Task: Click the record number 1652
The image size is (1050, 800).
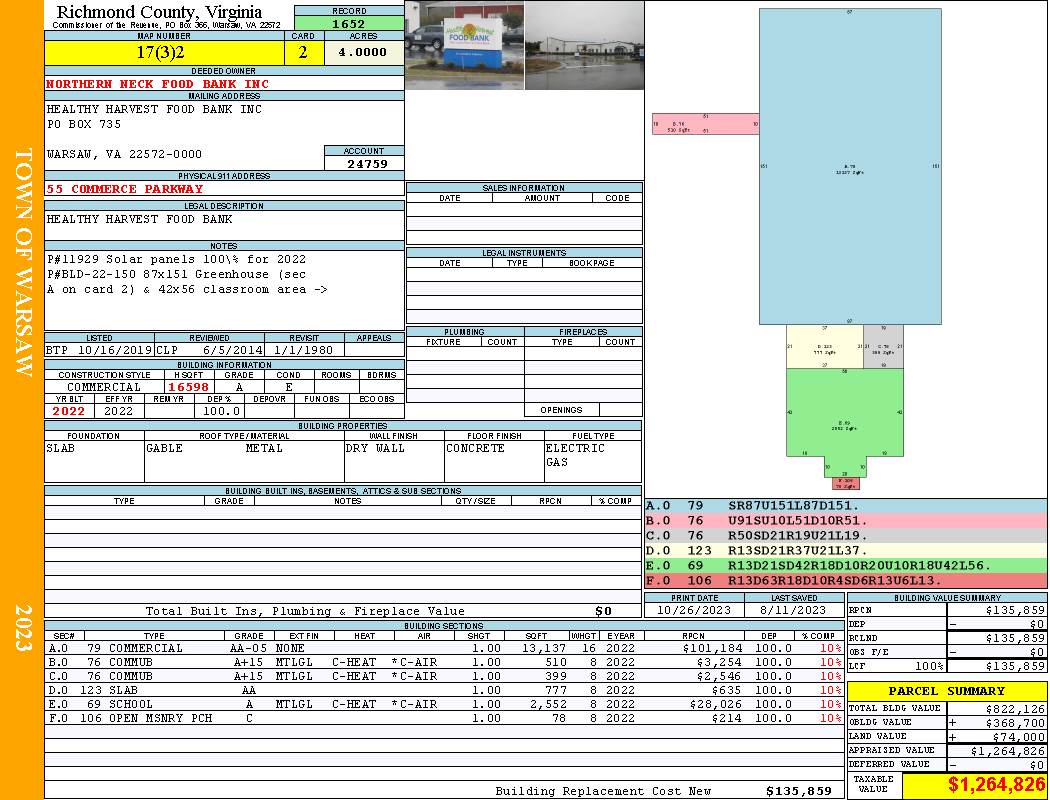Action: click(349, 23)
